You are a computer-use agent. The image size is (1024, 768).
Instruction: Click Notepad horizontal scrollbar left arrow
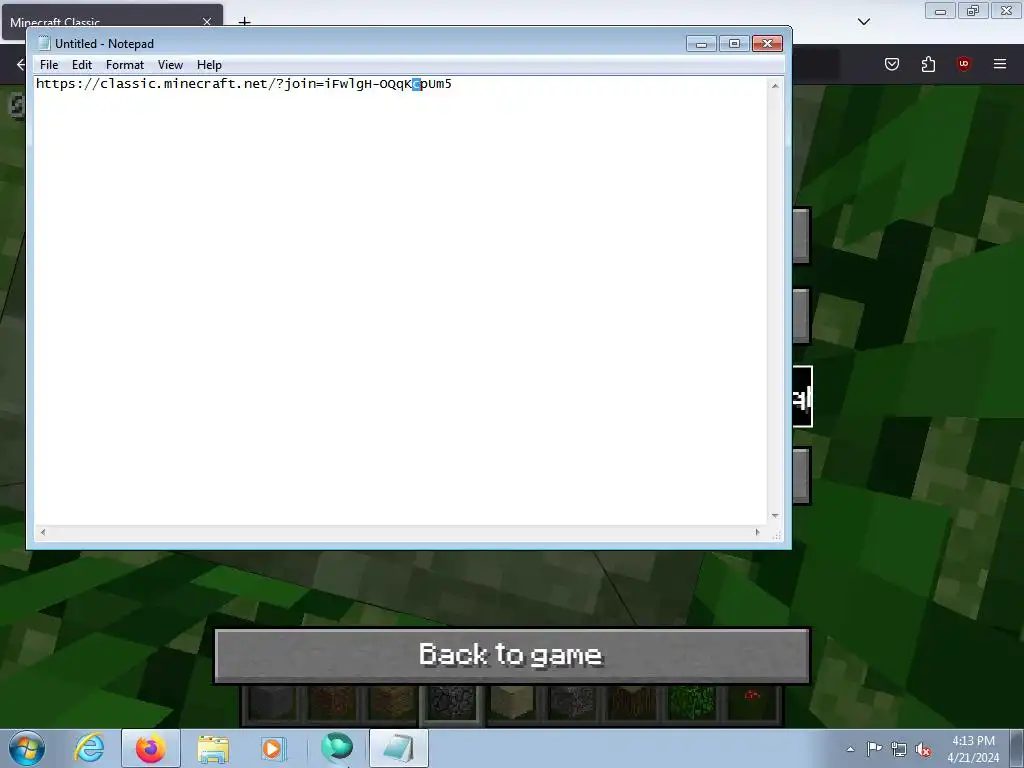(x=43, y=532)
